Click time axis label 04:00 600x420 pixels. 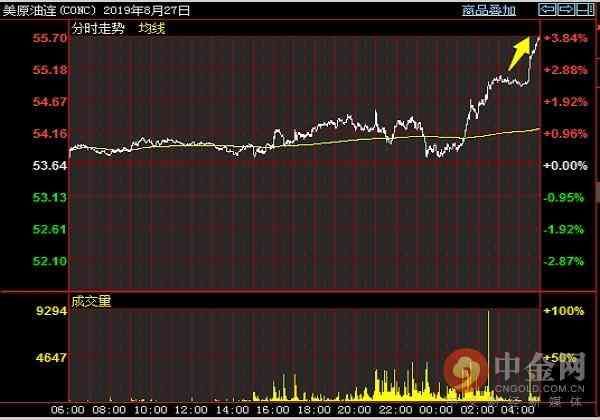(x=518, y=410)
